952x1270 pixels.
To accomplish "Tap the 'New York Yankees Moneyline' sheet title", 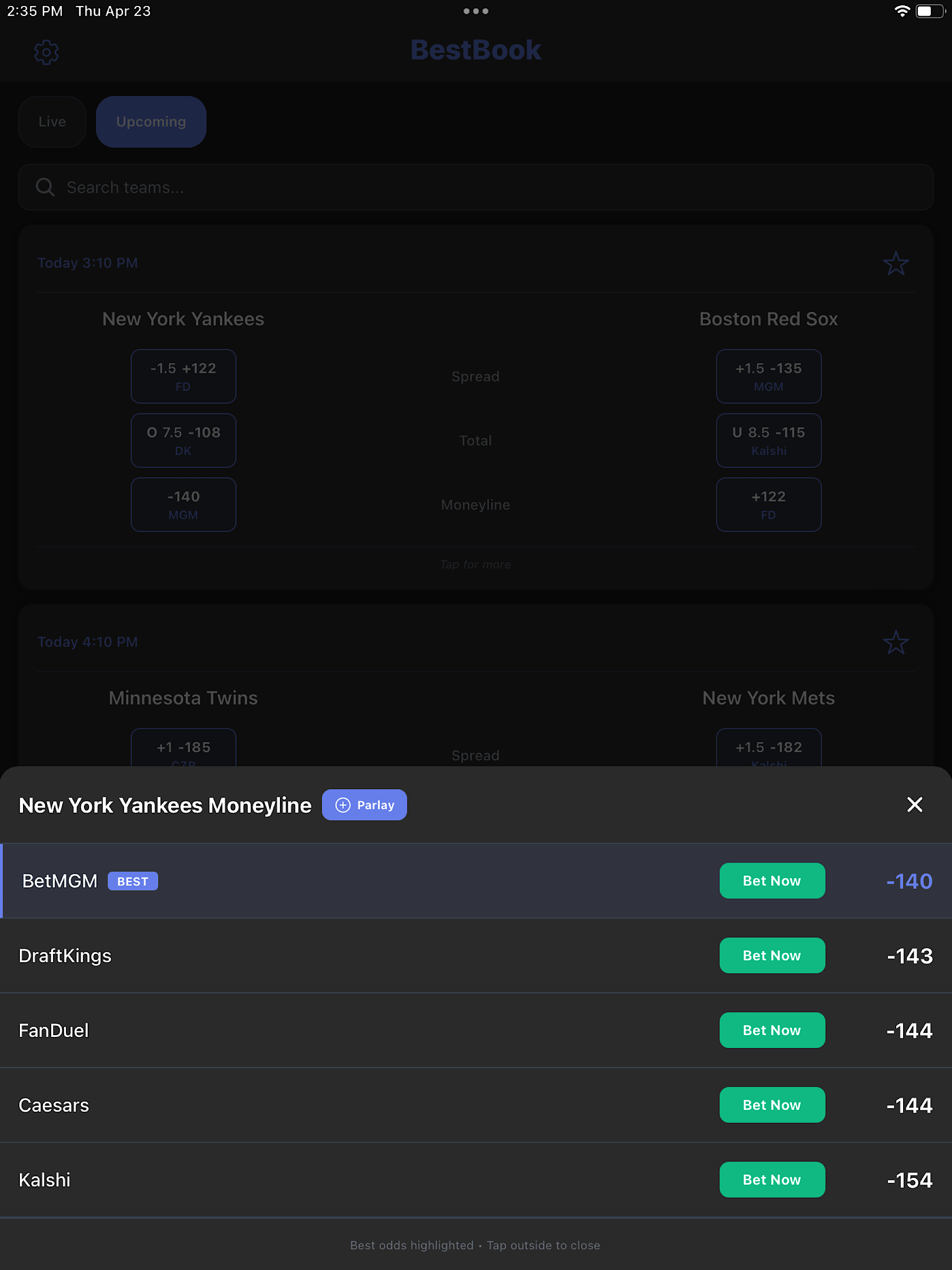I will tap(165, 806).
